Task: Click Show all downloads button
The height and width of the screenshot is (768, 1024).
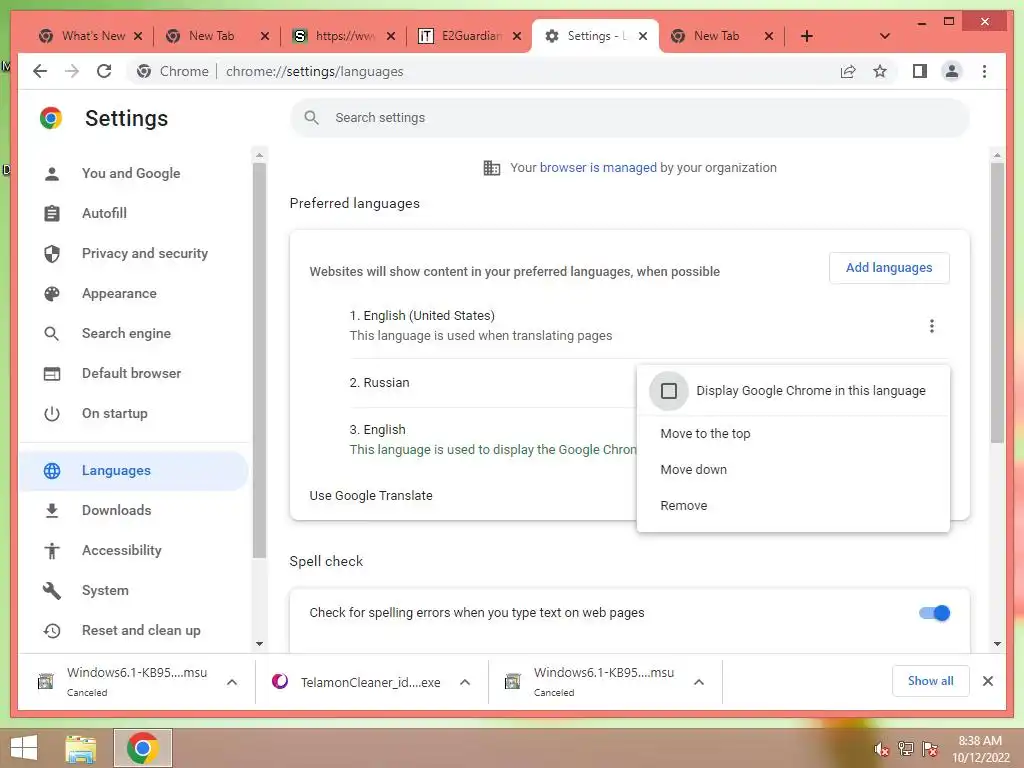Action: point(930,681)
